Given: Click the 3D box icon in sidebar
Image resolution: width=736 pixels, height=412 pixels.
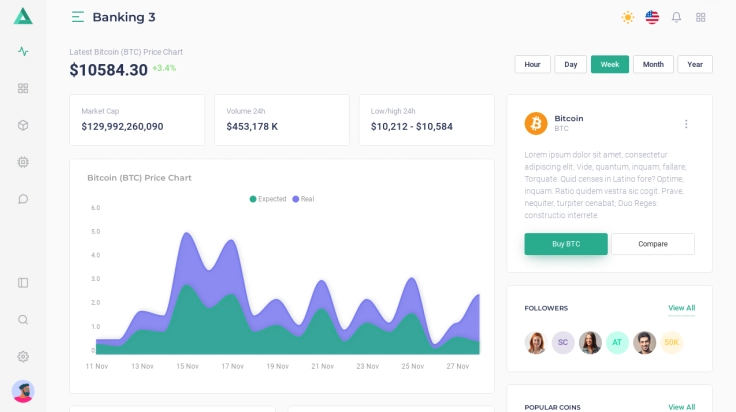Looking at the screenshot, I should [x=23, y=125].
